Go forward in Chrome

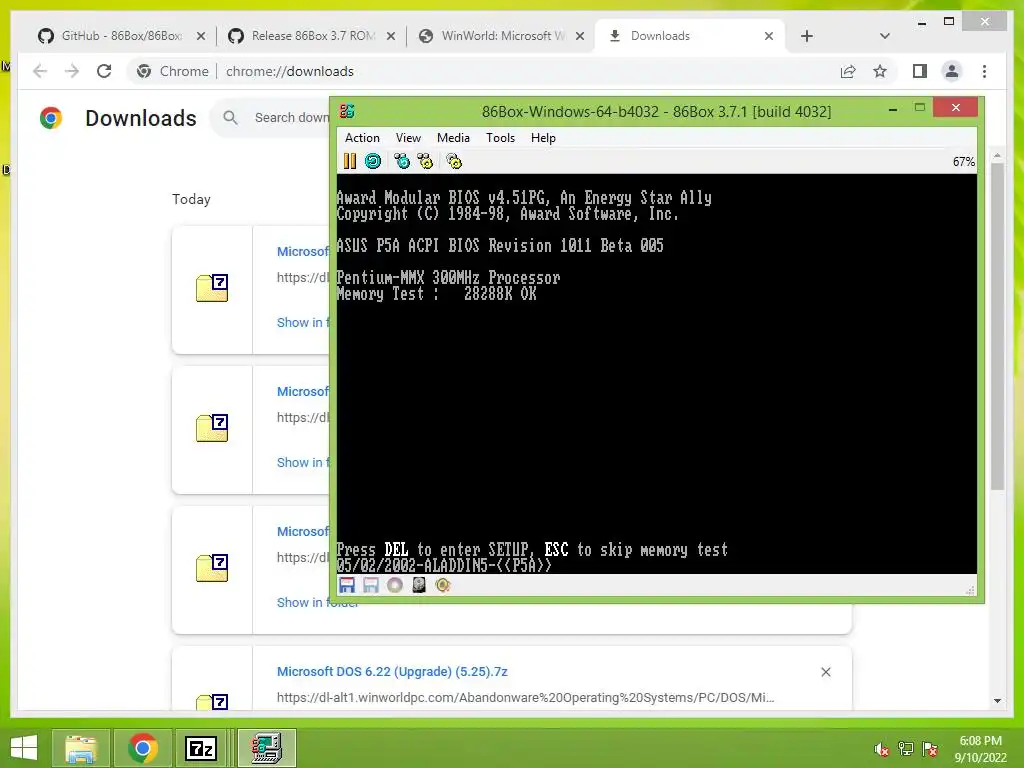pos(72,71)
